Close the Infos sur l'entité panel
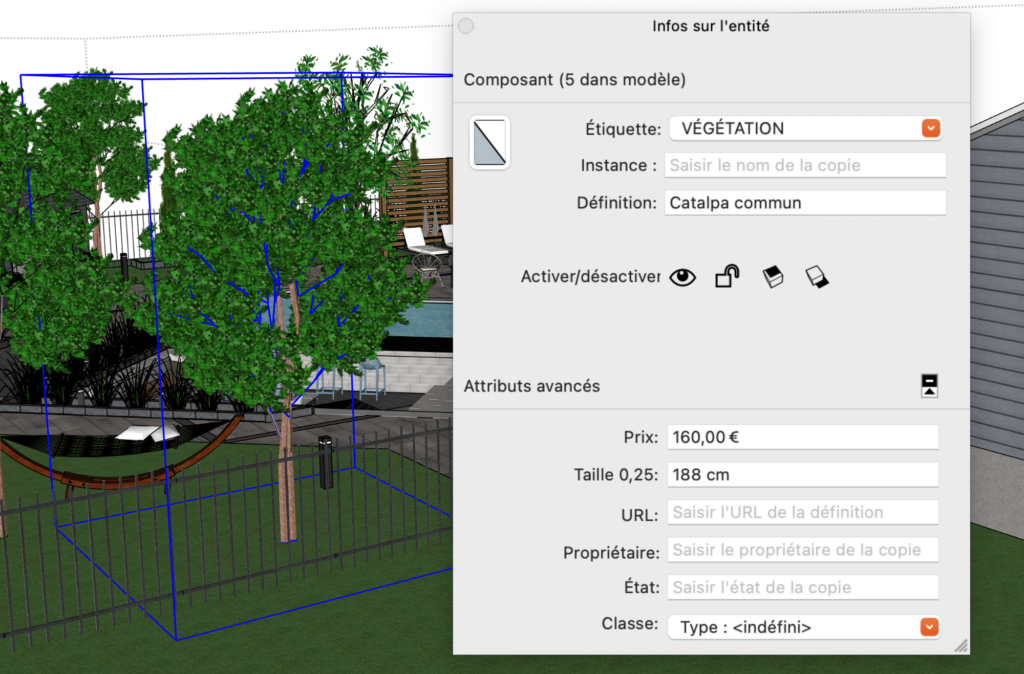This screenshot has height=674, width=1024. pyautogui.click(x=466, y=26)
